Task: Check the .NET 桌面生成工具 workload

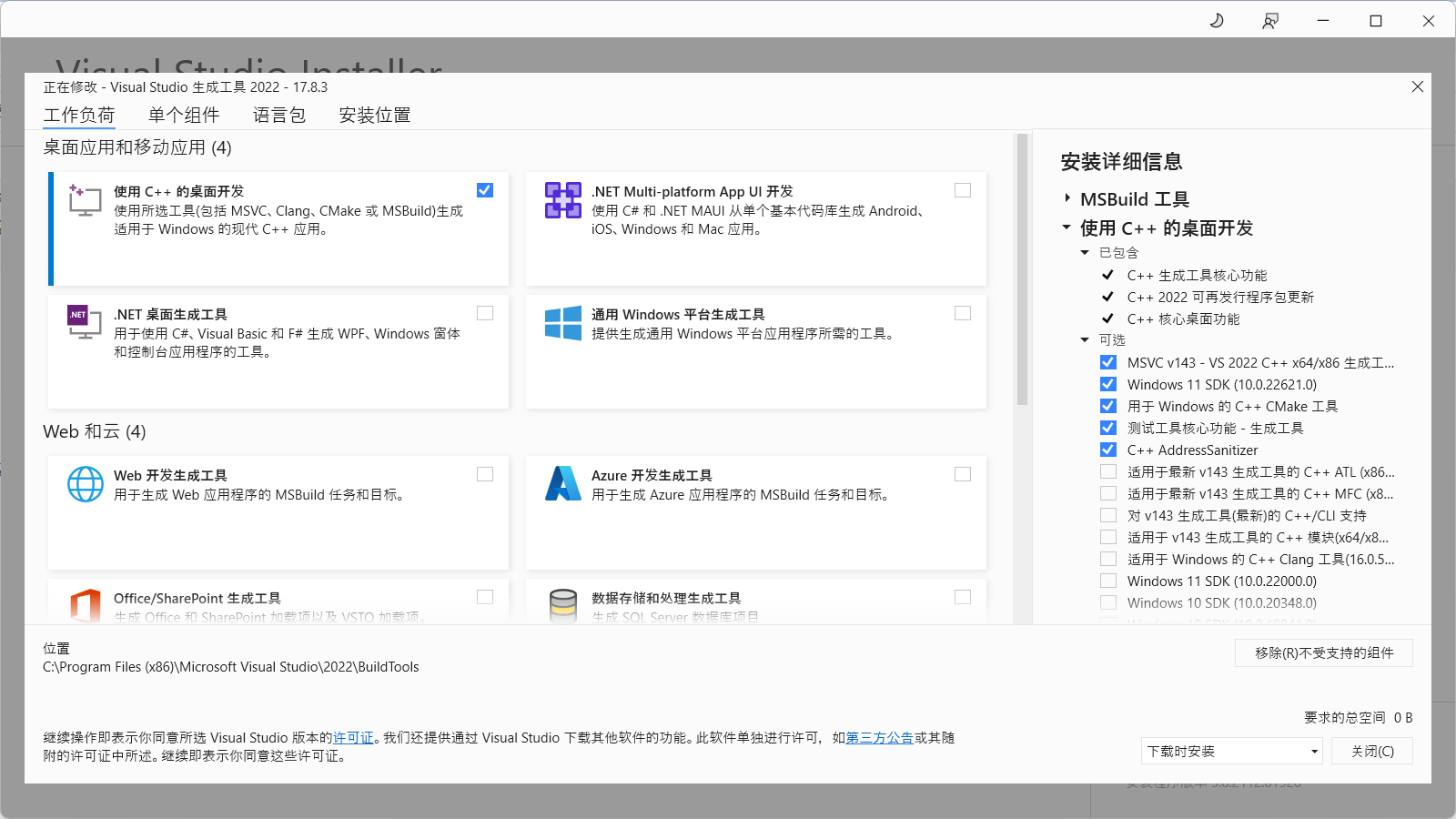Action: pos(485,313)
